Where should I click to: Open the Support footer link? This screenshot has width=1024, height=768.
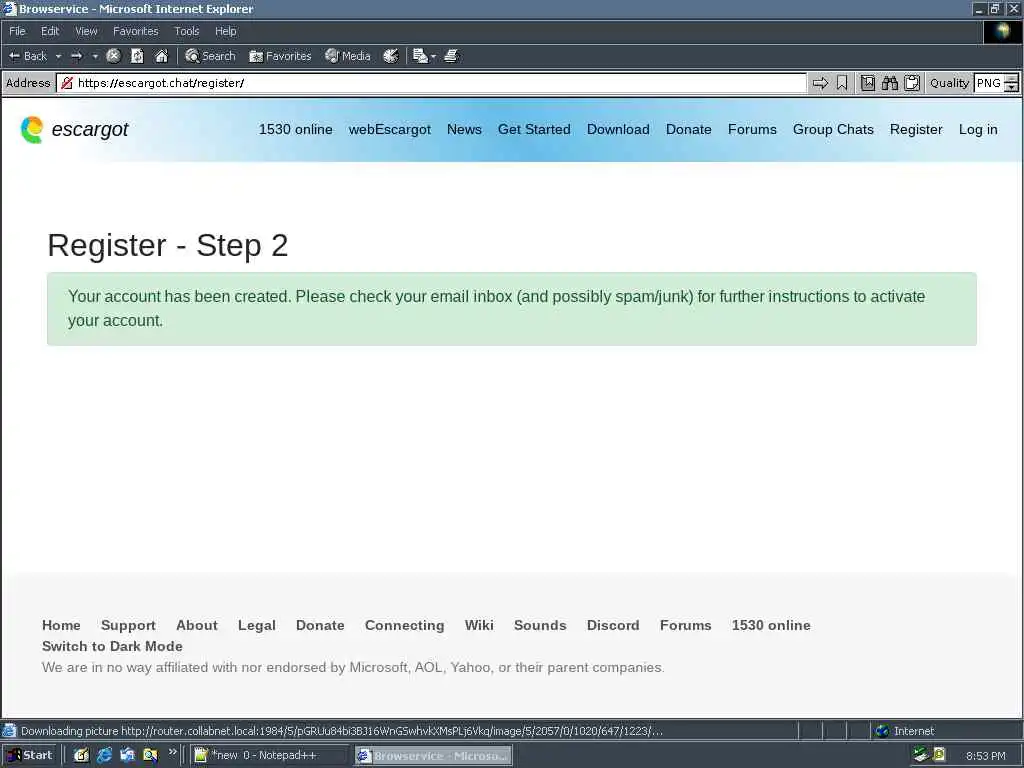click(128, 625)
